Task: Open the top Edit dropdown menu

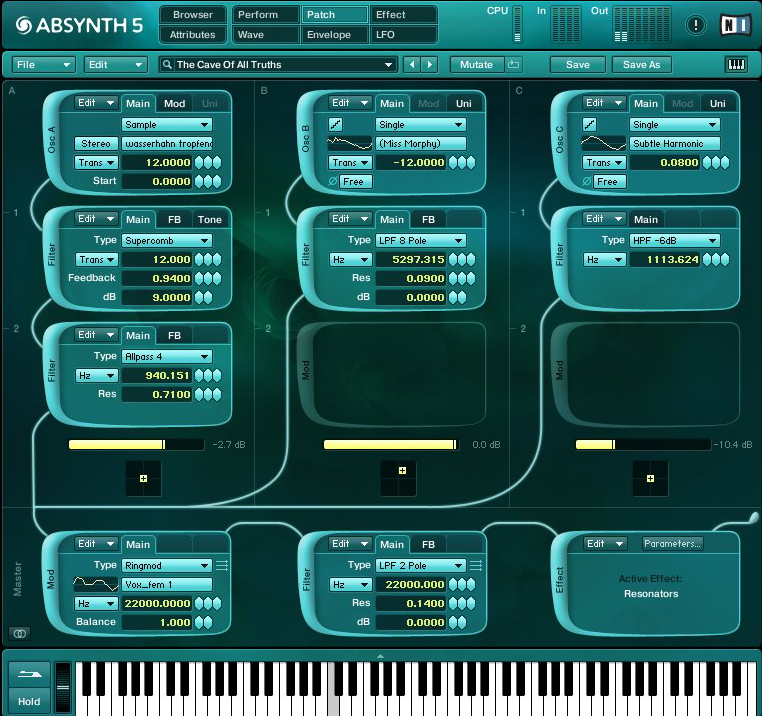Action: coord(115,65)
